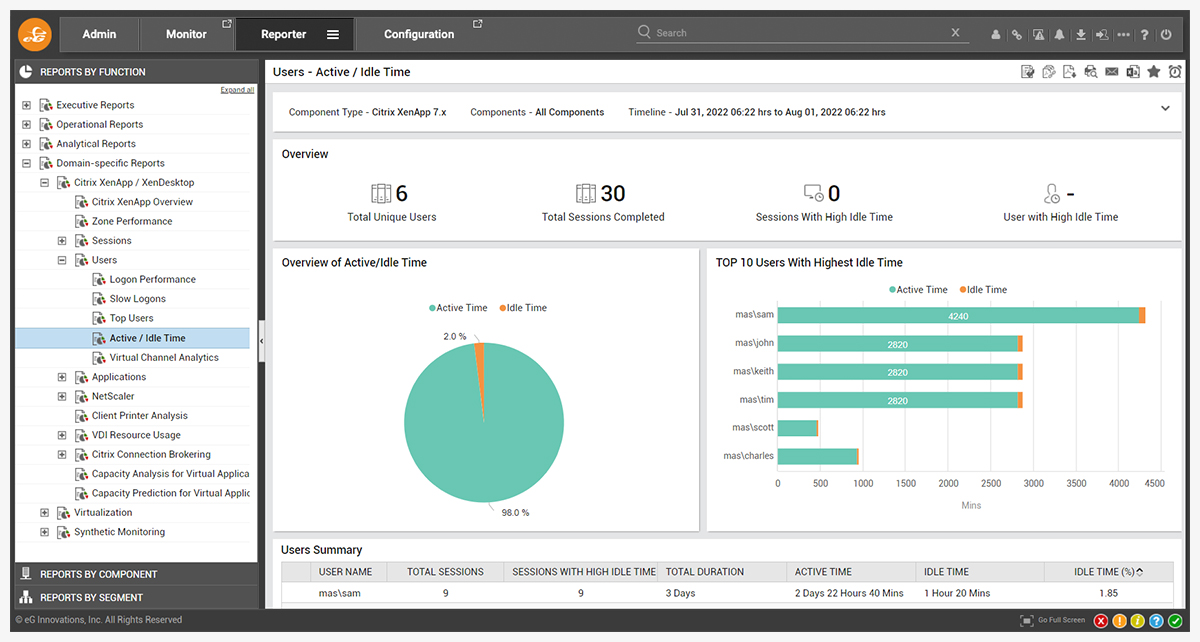
Task: Expand the Operational Reports node
Action: pyautogui.click(x=27, y=124)
